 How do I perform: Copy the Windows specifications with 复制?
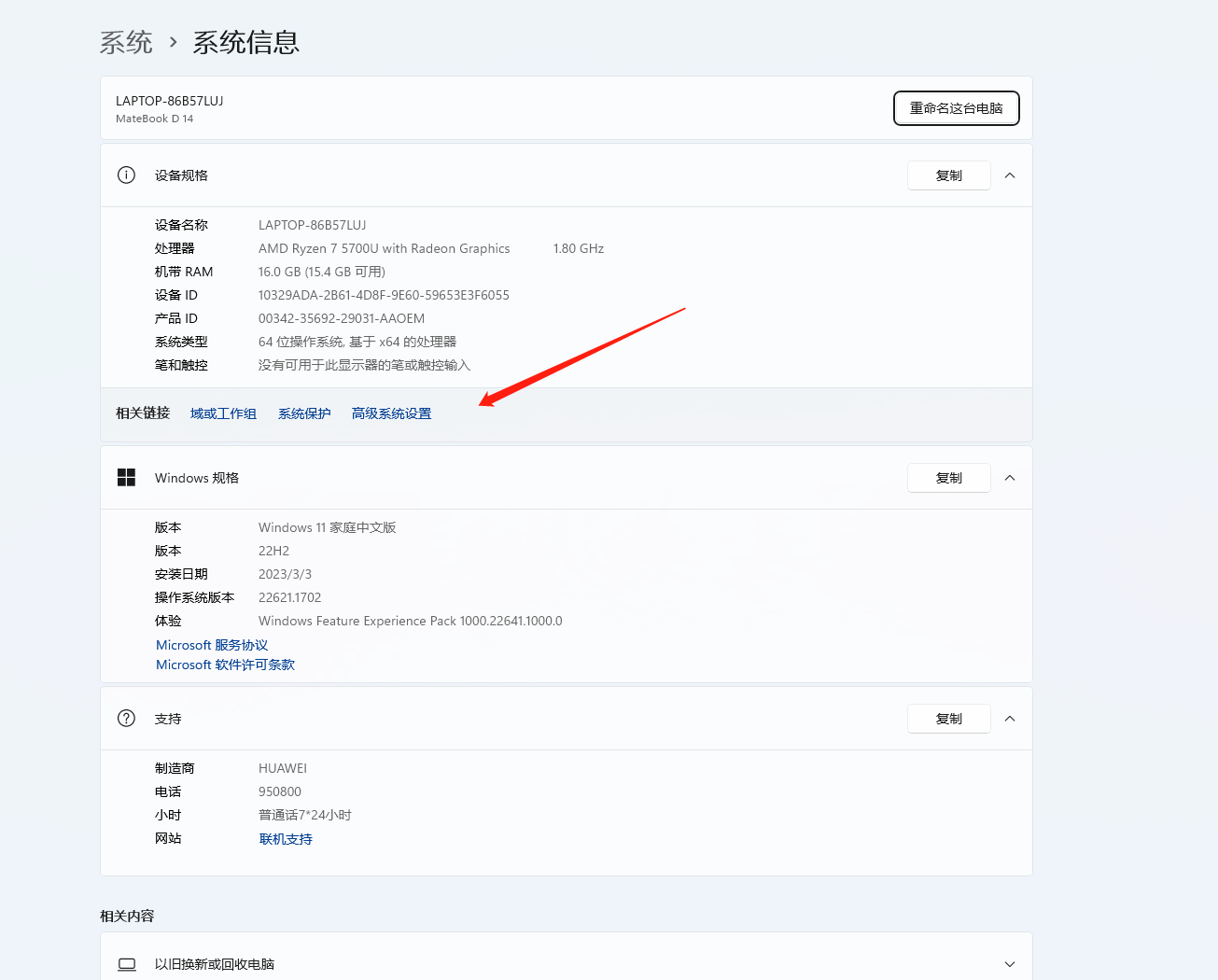[x=949, y=478]
